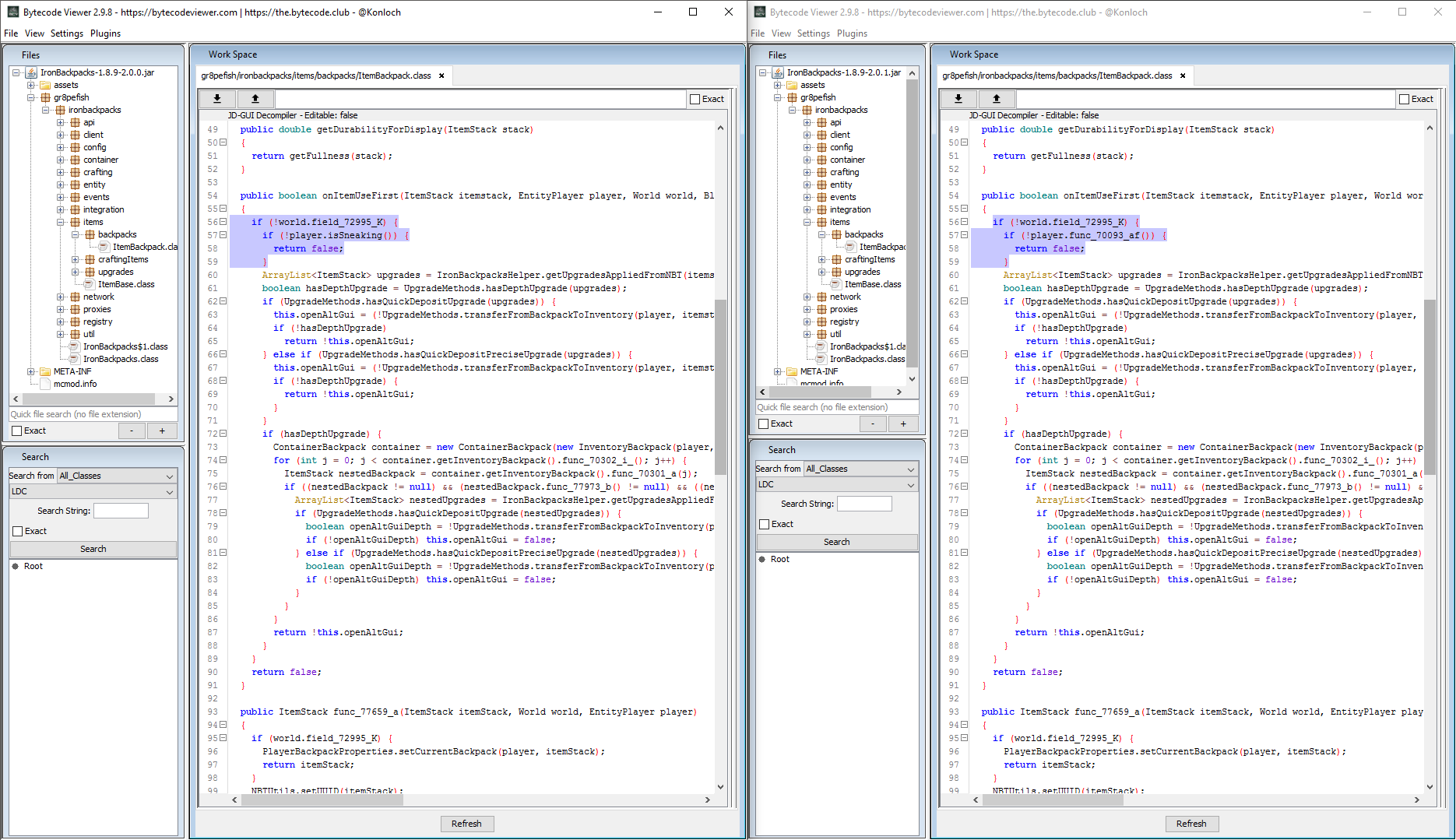Screen dimensions: 1456x840
Task: Open All_Classes dropdown in left Search panel
Action: [x=117, y=476]
